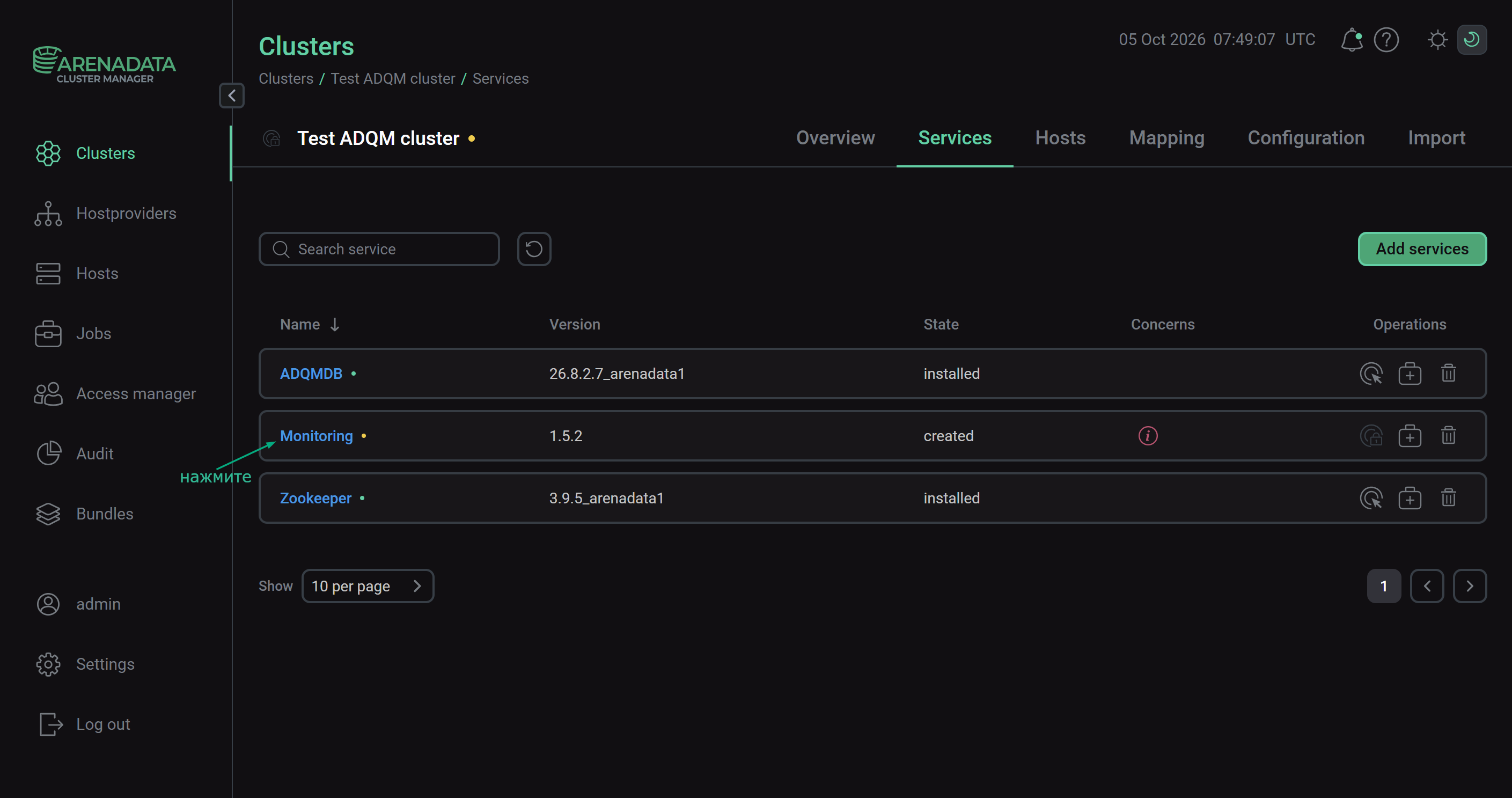Click the Add services button
The image size is (1512, 798).
point(1422,249)
